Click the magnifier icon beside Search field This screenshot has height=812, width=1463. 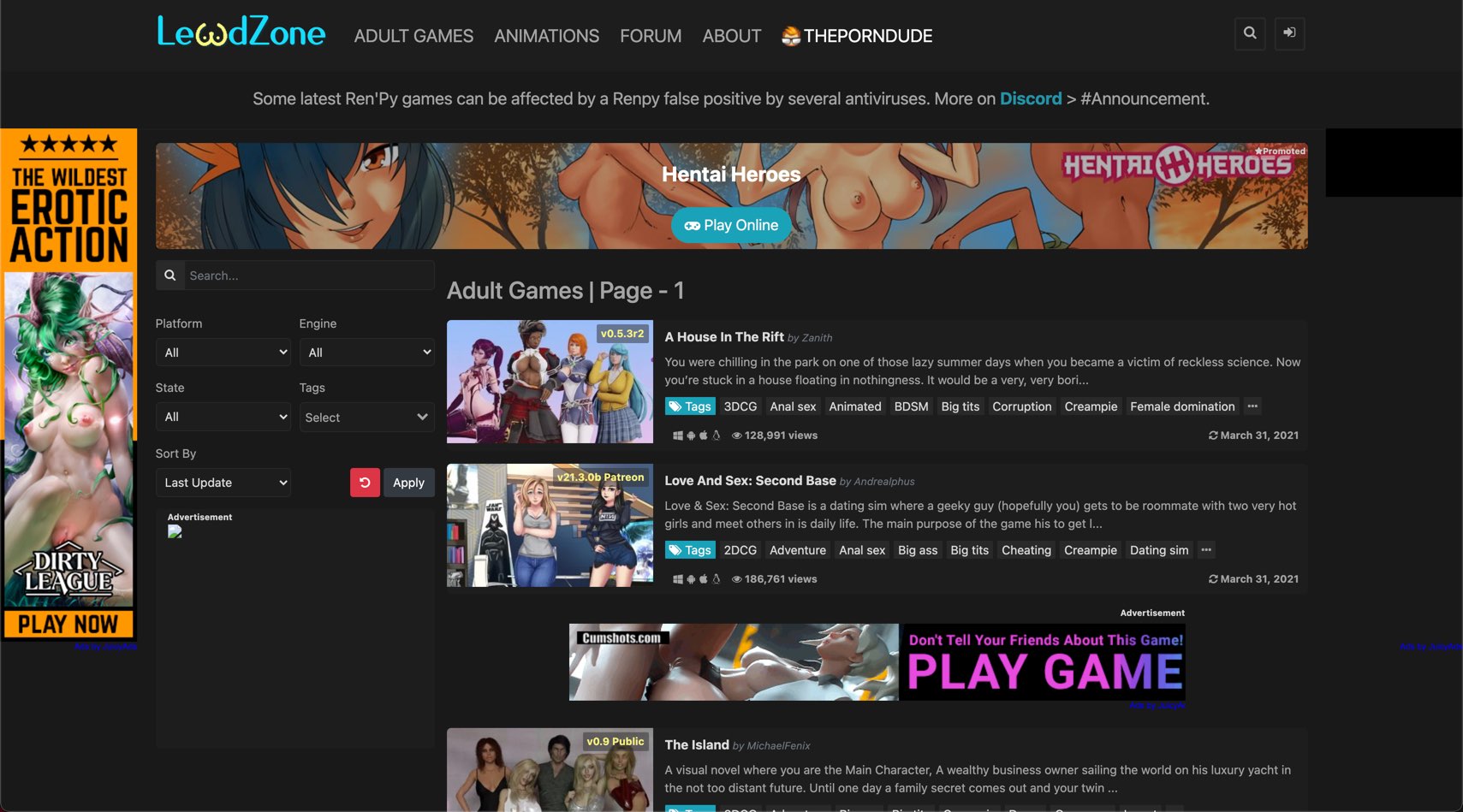coord(170,276)
